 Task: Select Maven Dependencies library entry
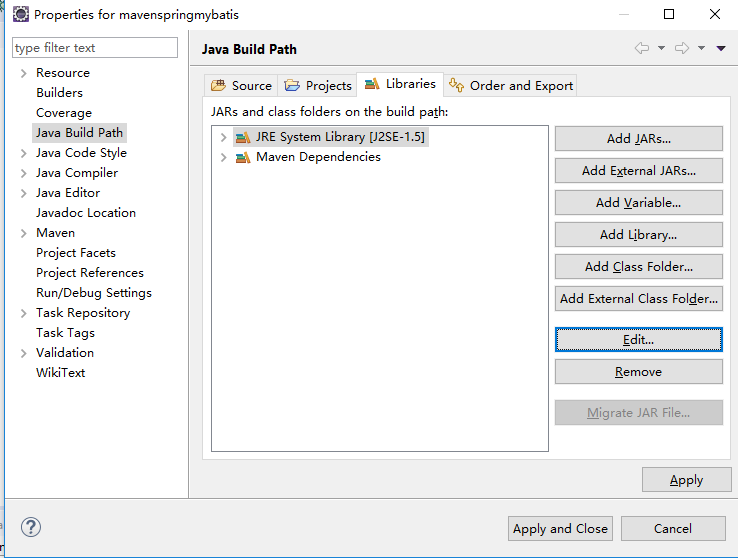pyautogui.click(x=318, y=157)
